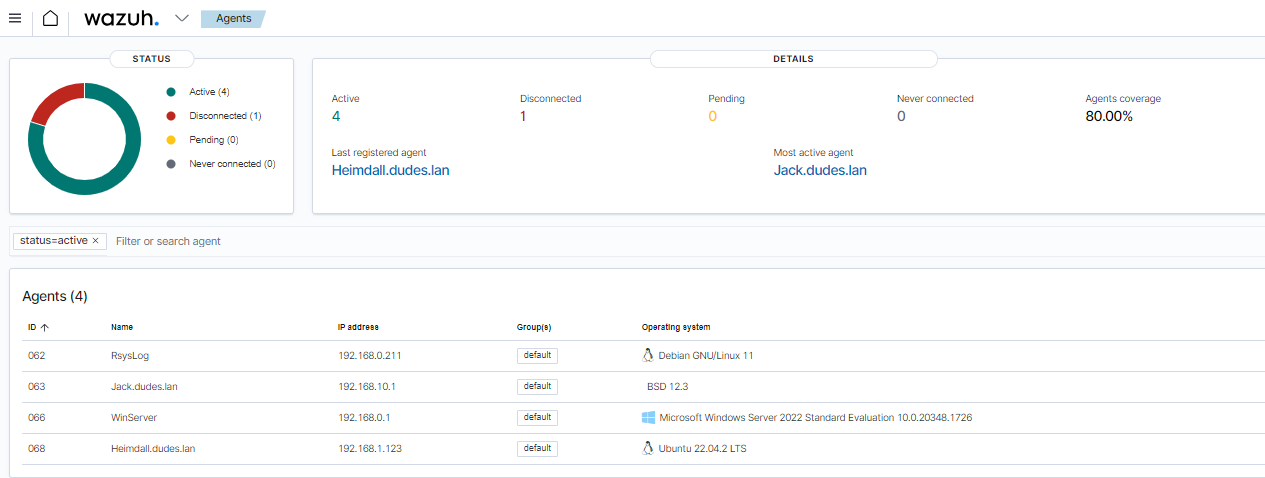The height and width of the screenshot is (478, 1265).
Task: Open the hamburger navigation menu
Action: click(x=15, y=18)
